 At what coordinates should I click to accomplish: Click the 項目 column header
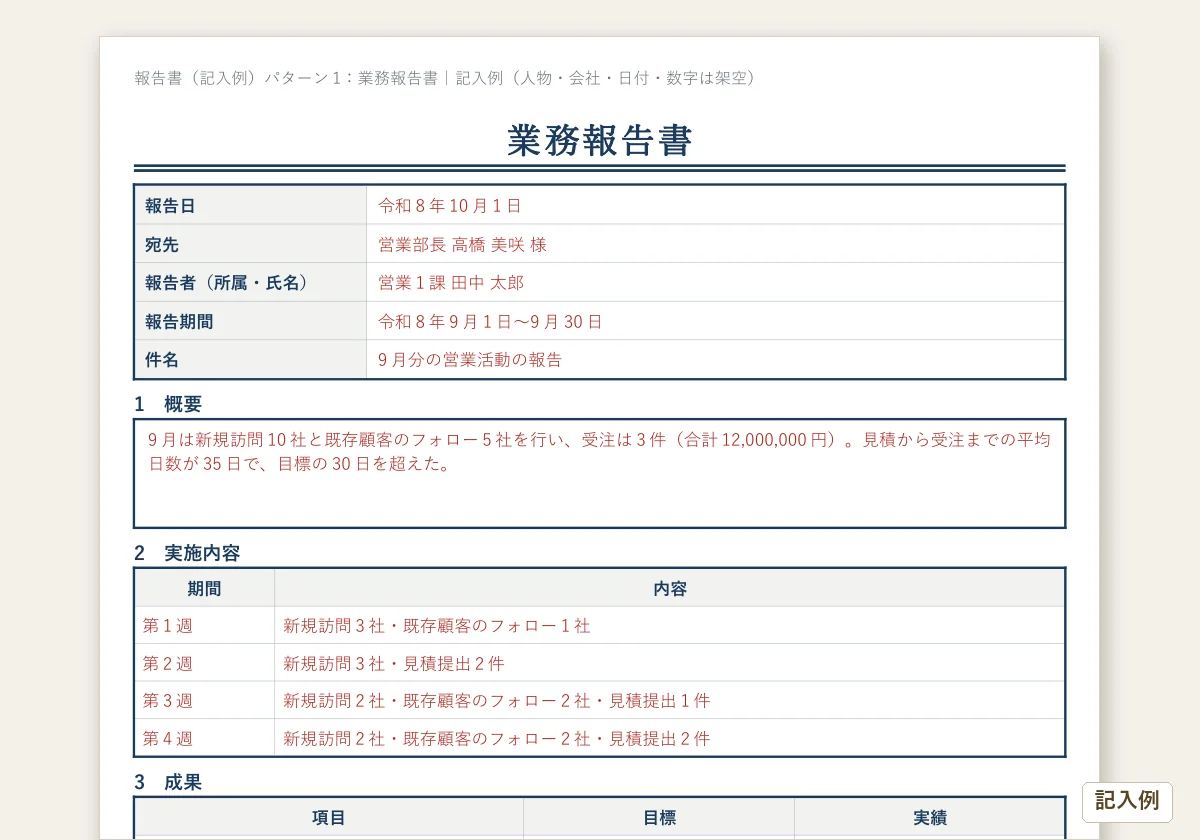[x=329, y=818]
